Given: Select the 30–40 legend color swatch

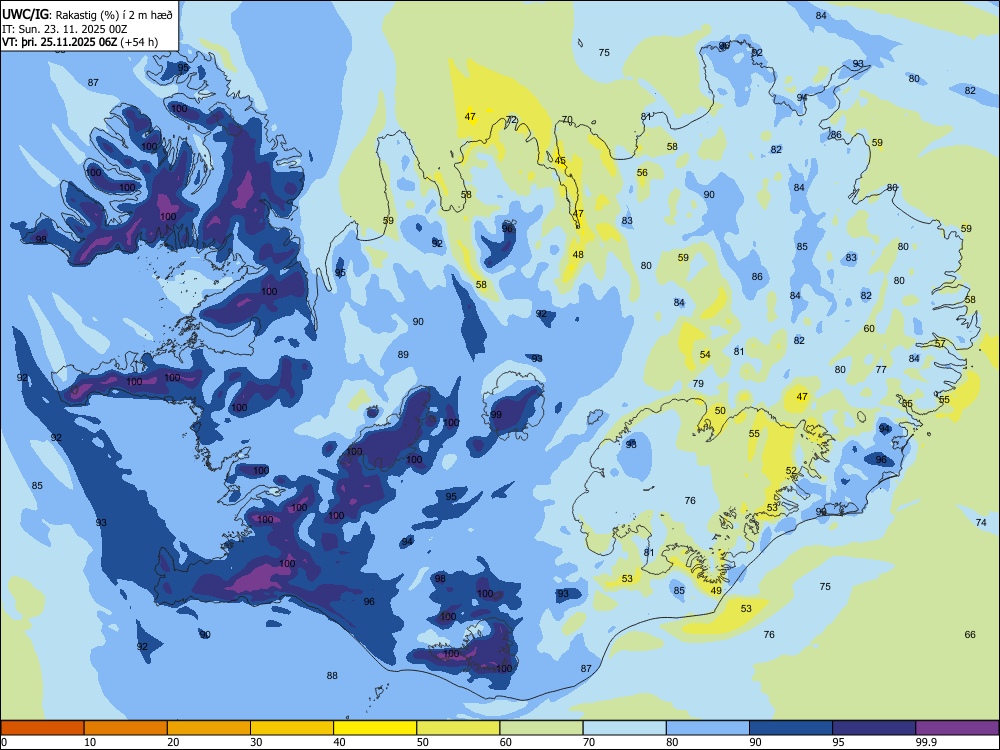Looking at the screenshot, I should pyautogui.click(x=292, y=728).
